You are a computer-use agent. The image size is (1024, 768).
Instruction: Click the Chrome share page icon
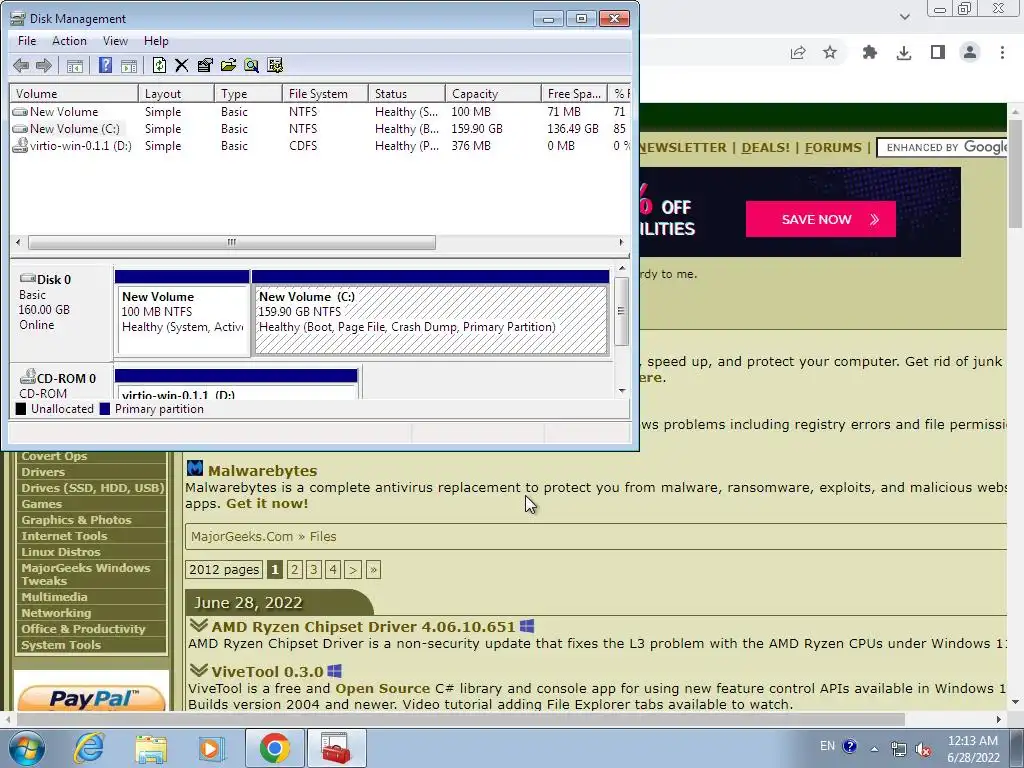point(798,52)
